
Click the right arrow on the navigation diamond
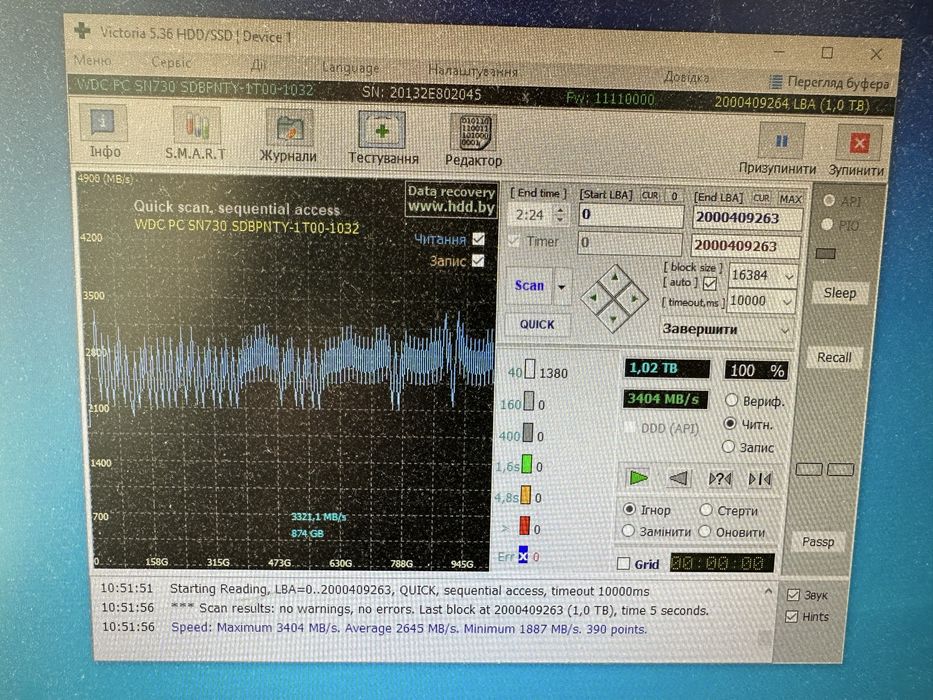634,298
